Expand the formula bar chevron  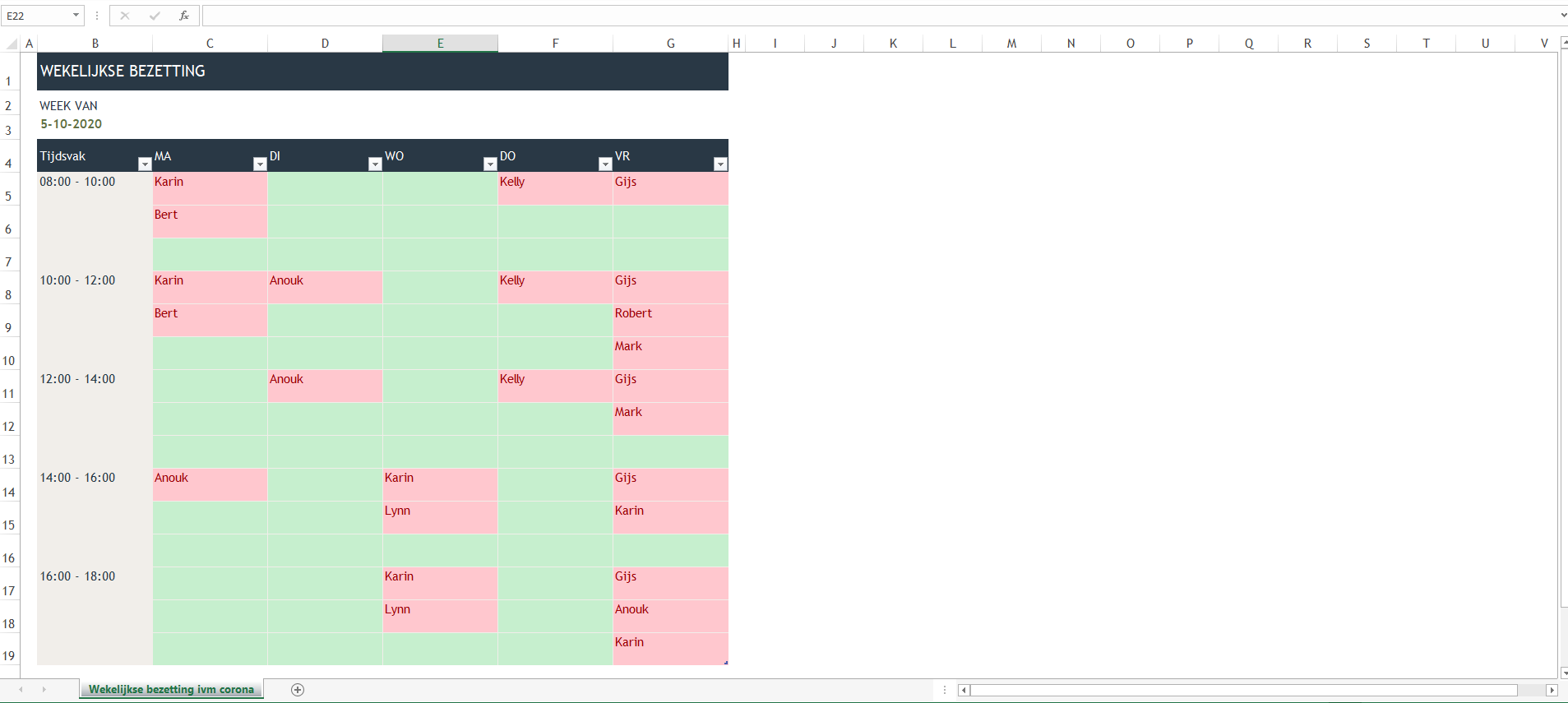tap(1563, 16)
